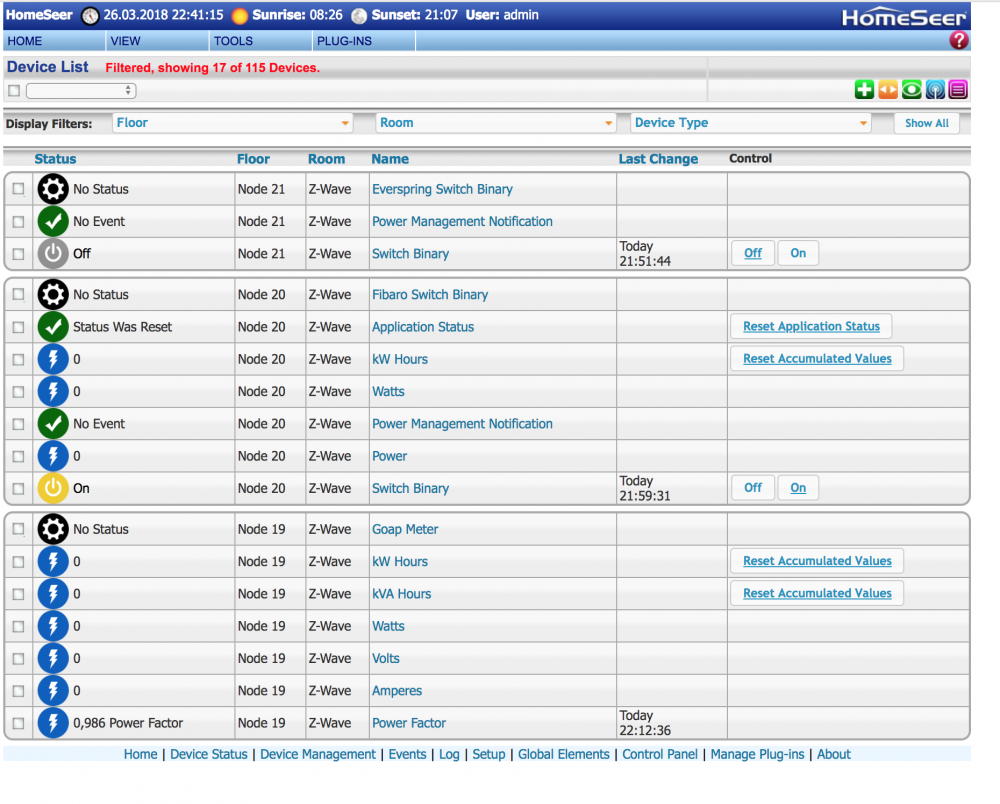Check the box for Power Factor row

click(x=18, y=723)
